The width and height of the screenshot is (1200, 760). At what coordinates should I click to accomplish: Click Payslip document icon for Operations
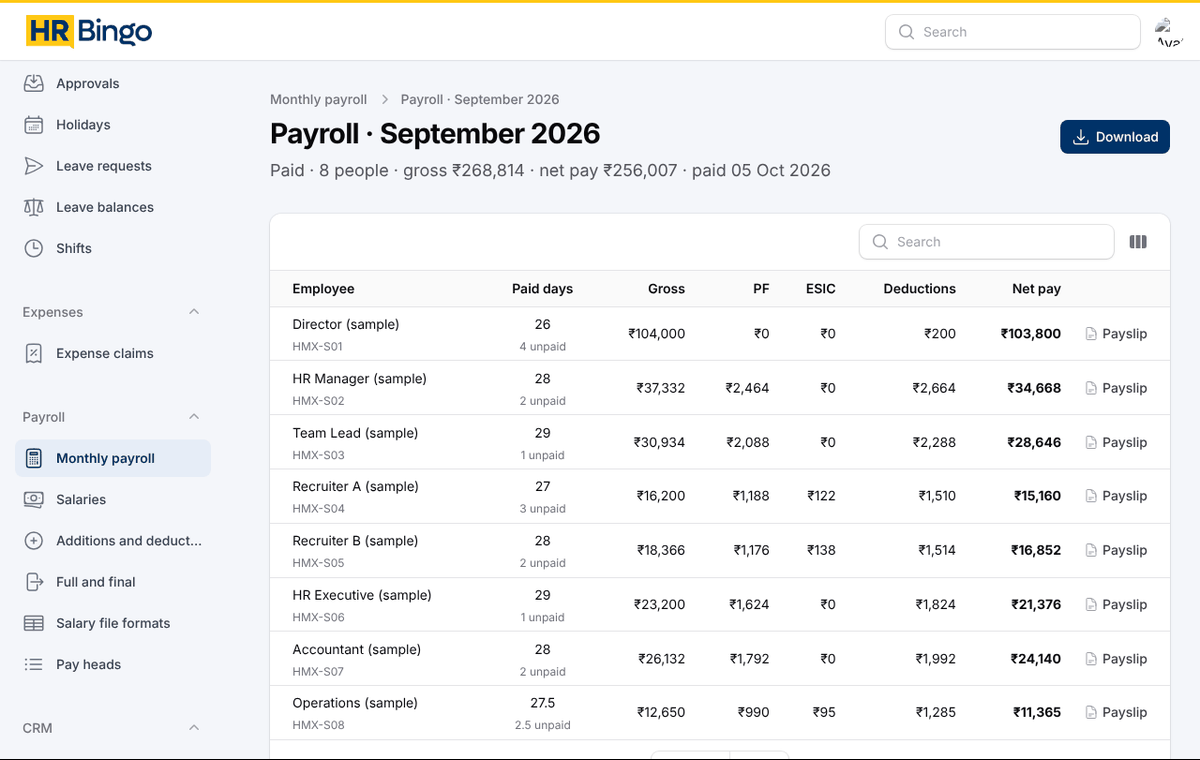[x=1091, y=713]
